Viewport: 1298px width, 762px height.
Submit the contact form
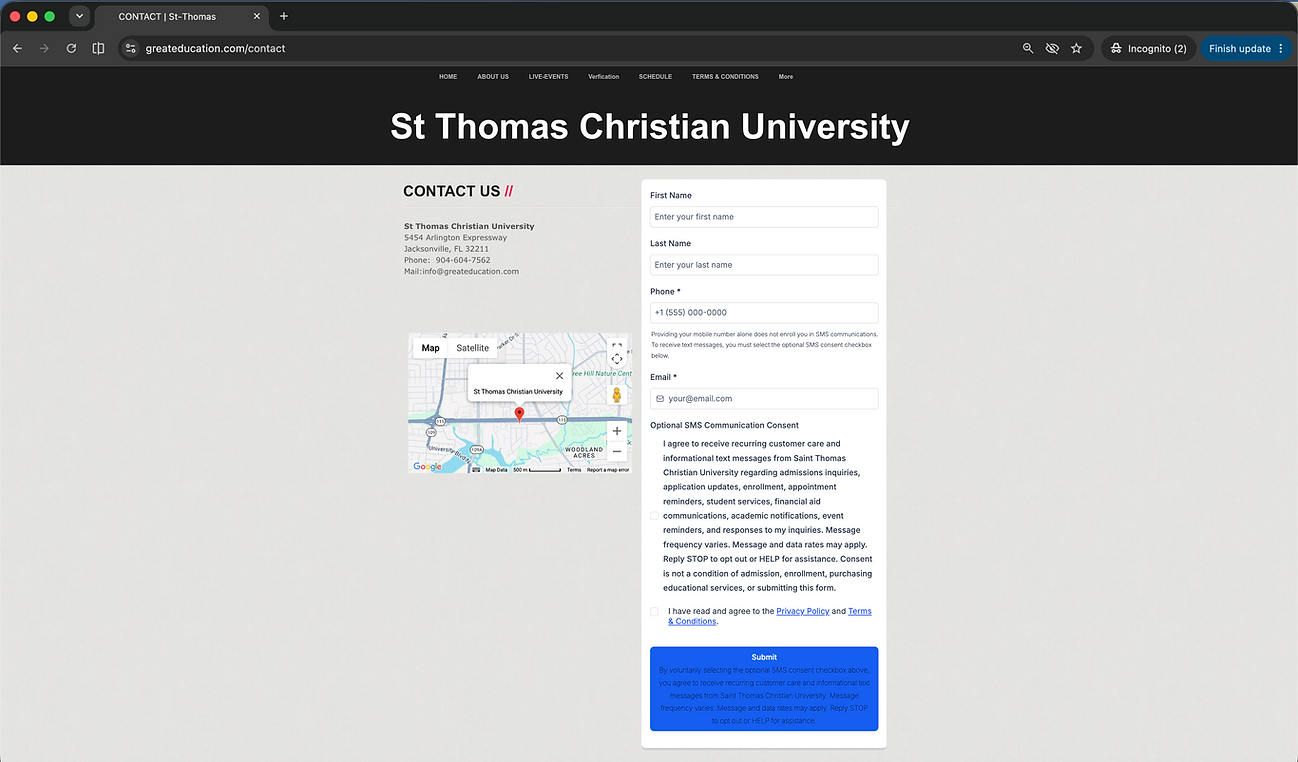pos(764,689)
